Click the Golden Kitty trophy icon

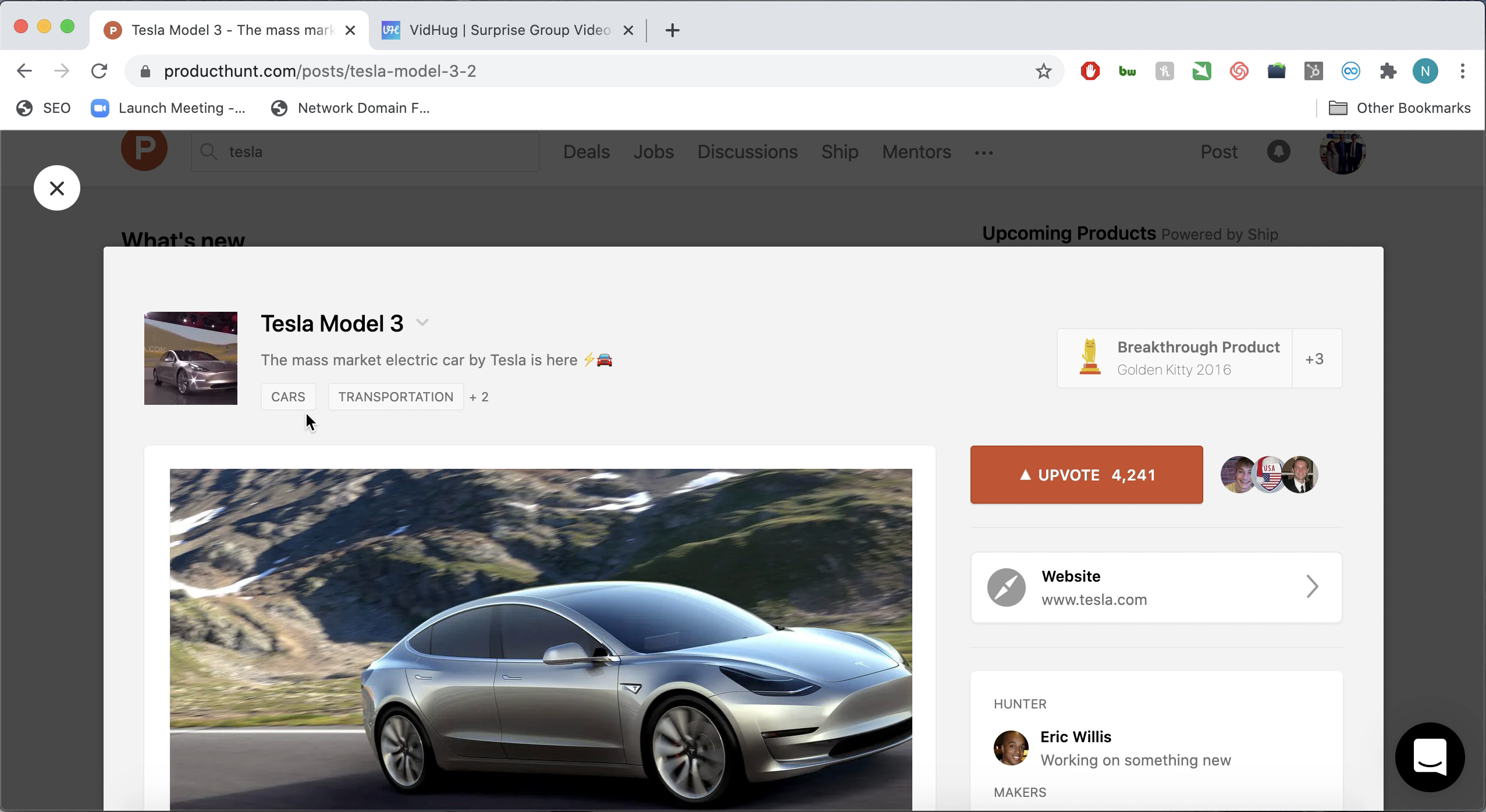(x=1090, y=357)
